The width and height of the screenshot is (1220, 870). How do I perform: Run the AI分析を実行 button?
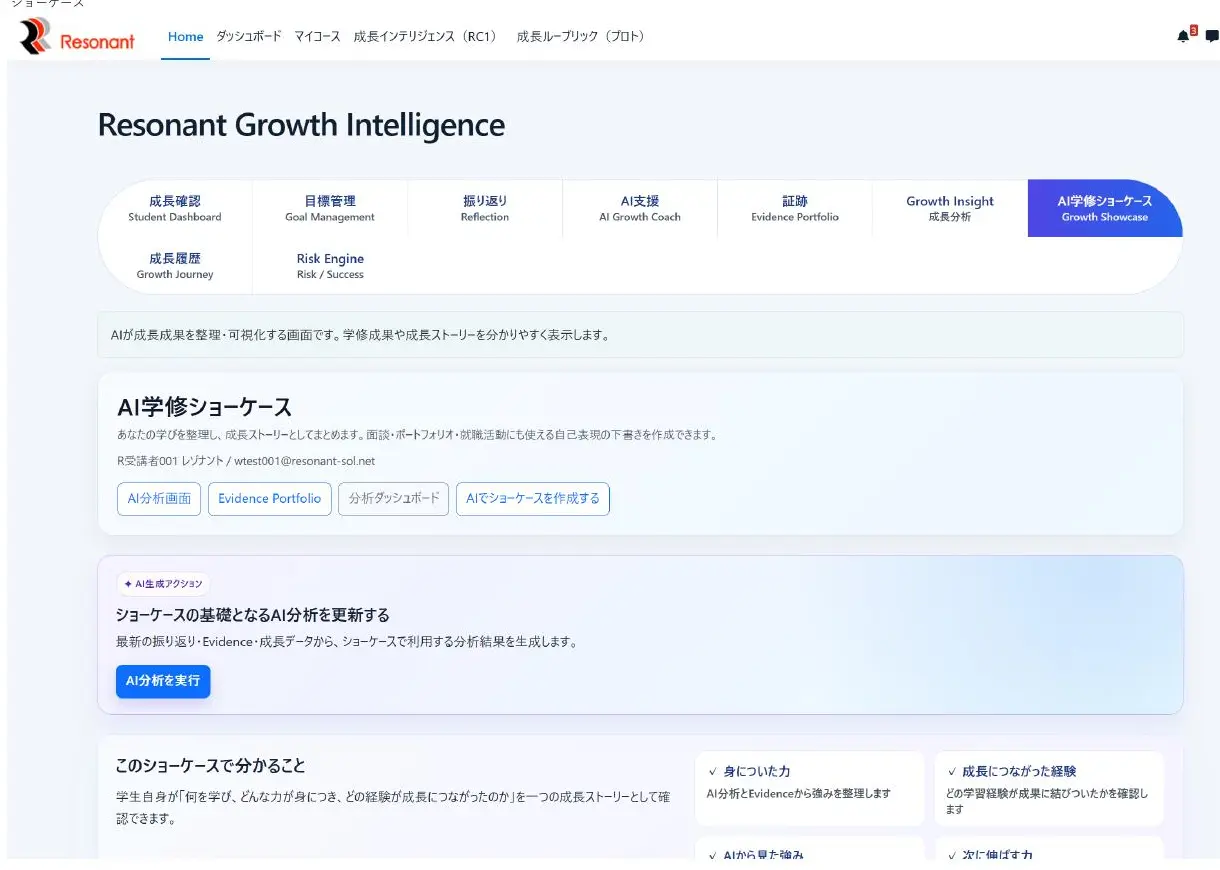pos(163,680)
